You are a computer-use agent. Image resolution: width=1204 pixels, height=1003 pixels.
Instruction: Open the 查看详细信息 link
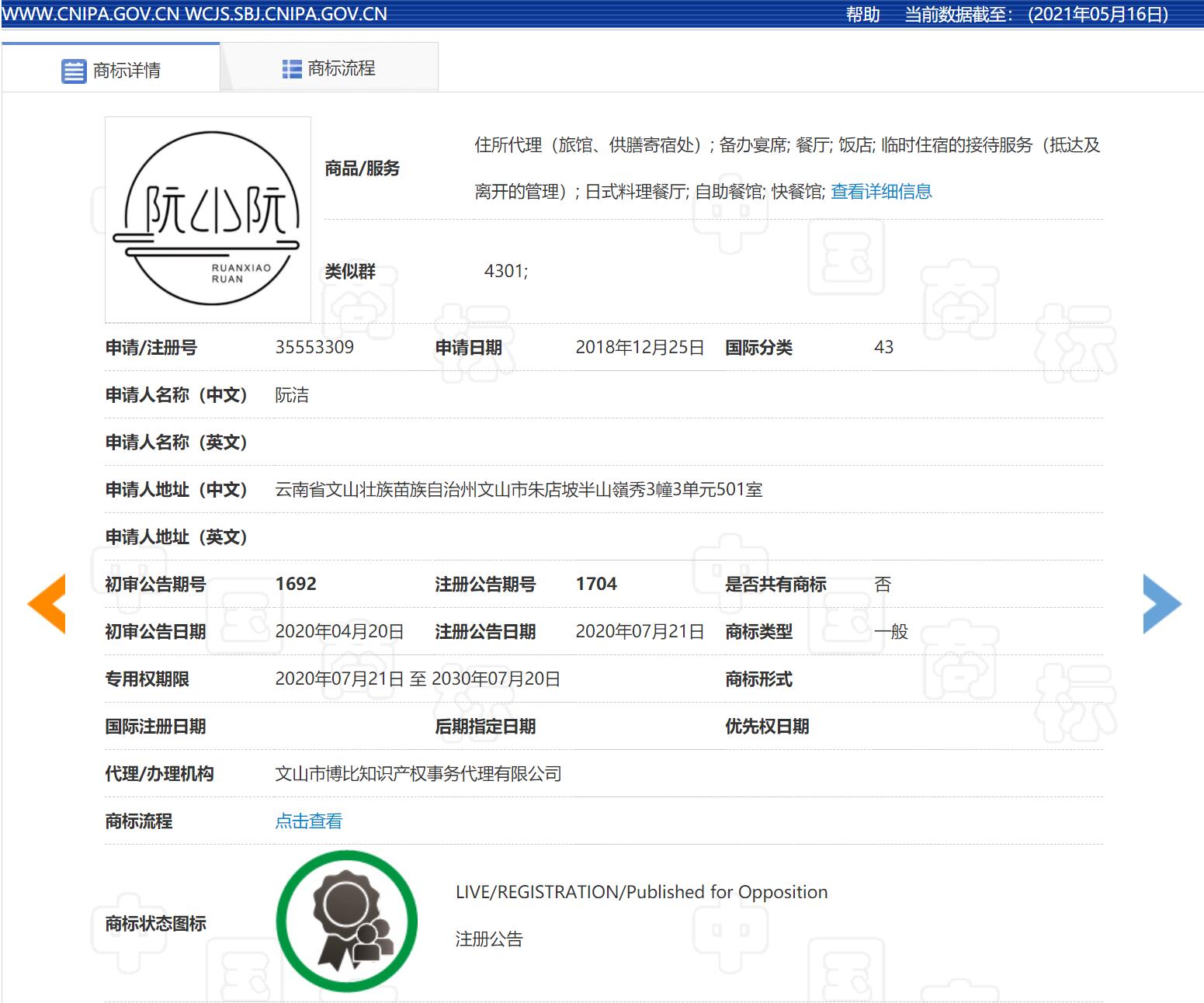[881, 192]
